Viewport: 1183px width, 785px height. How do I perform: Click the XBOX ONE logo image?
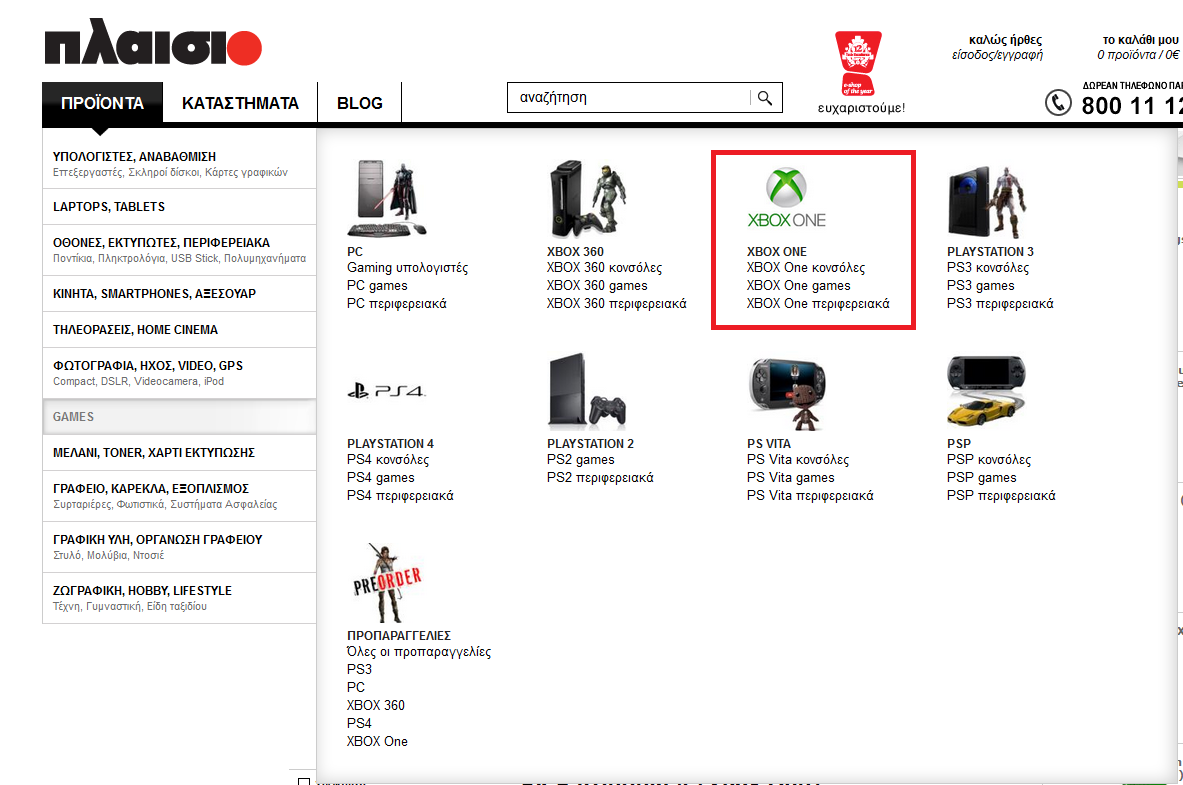coord(787,198)
